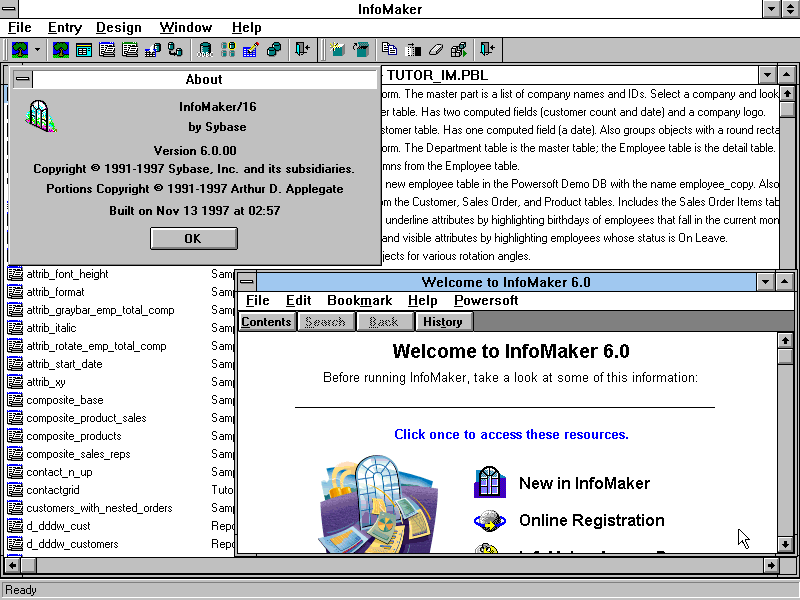
Task: Click OK to close the About dialog
Action: 193,239
